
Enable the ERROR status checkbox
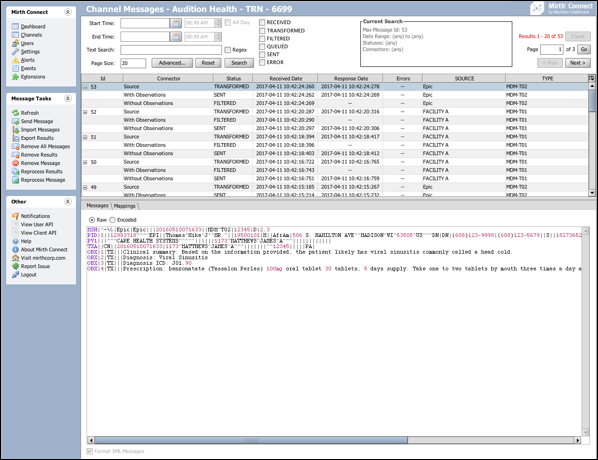(x=262, y=62)
